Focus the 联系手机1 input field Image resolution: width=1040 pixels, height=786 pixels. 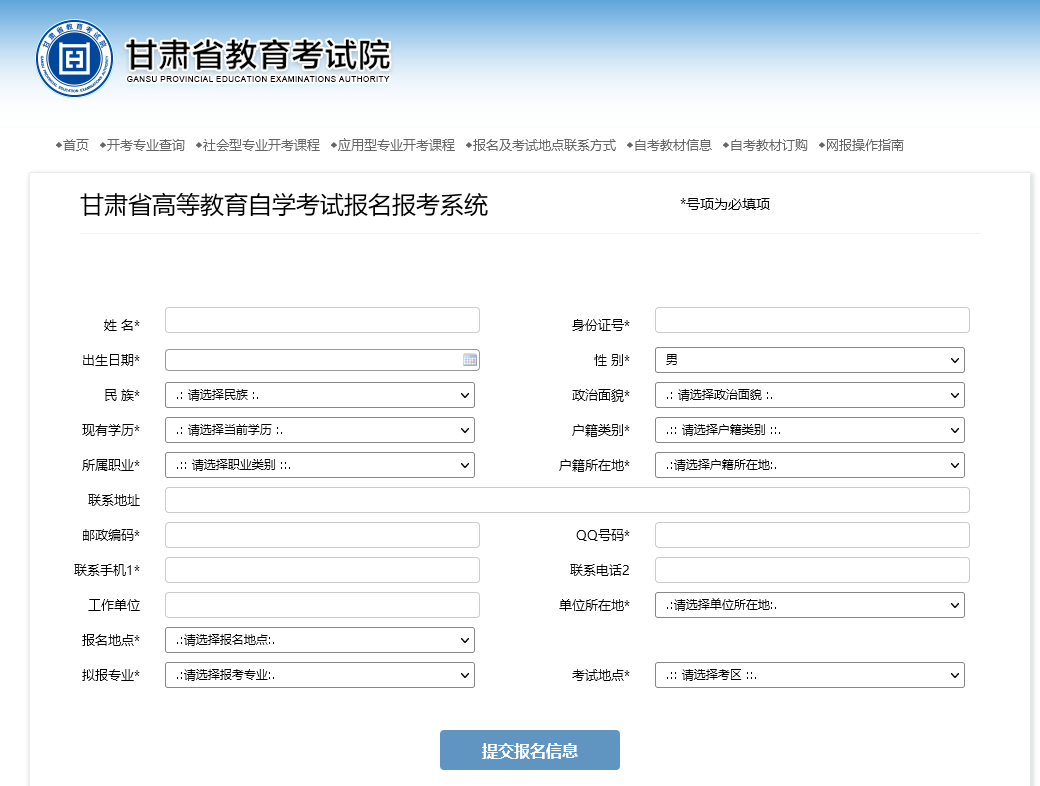click(322, 570)
